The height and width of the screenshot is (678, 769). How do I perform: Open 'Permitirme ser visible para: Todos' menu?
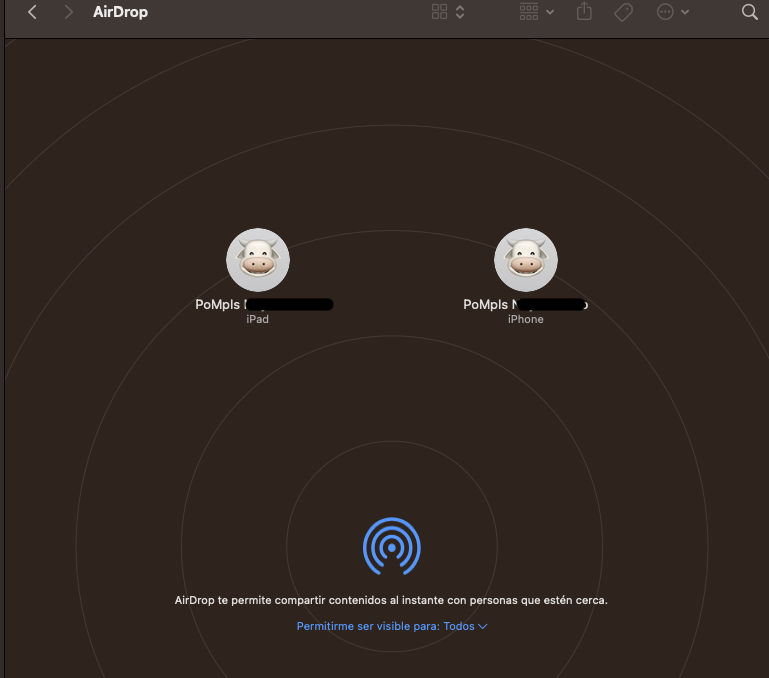pos(392,626)
